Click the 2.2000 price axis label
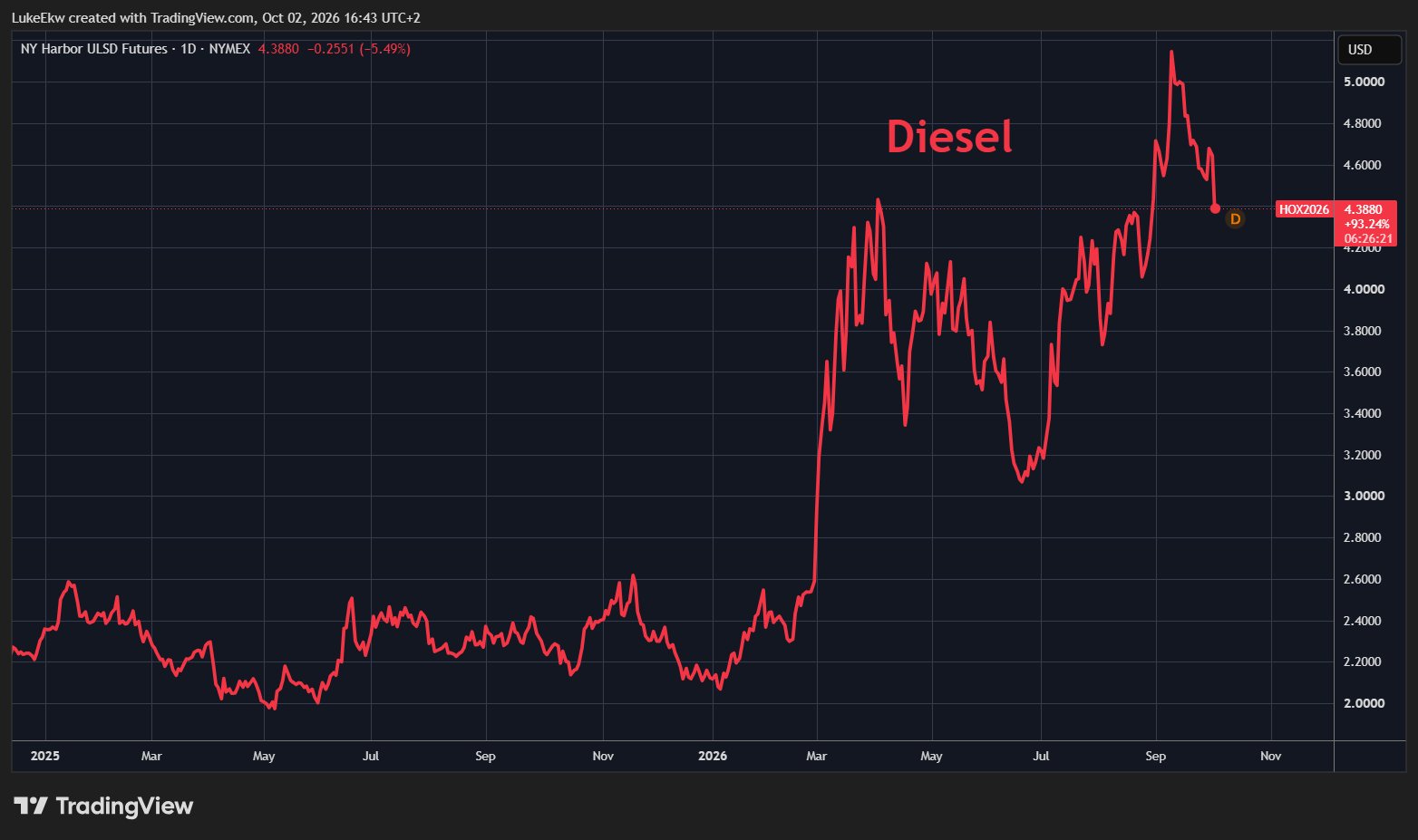Viewport: 1418px width, 840px height. 1362,661
